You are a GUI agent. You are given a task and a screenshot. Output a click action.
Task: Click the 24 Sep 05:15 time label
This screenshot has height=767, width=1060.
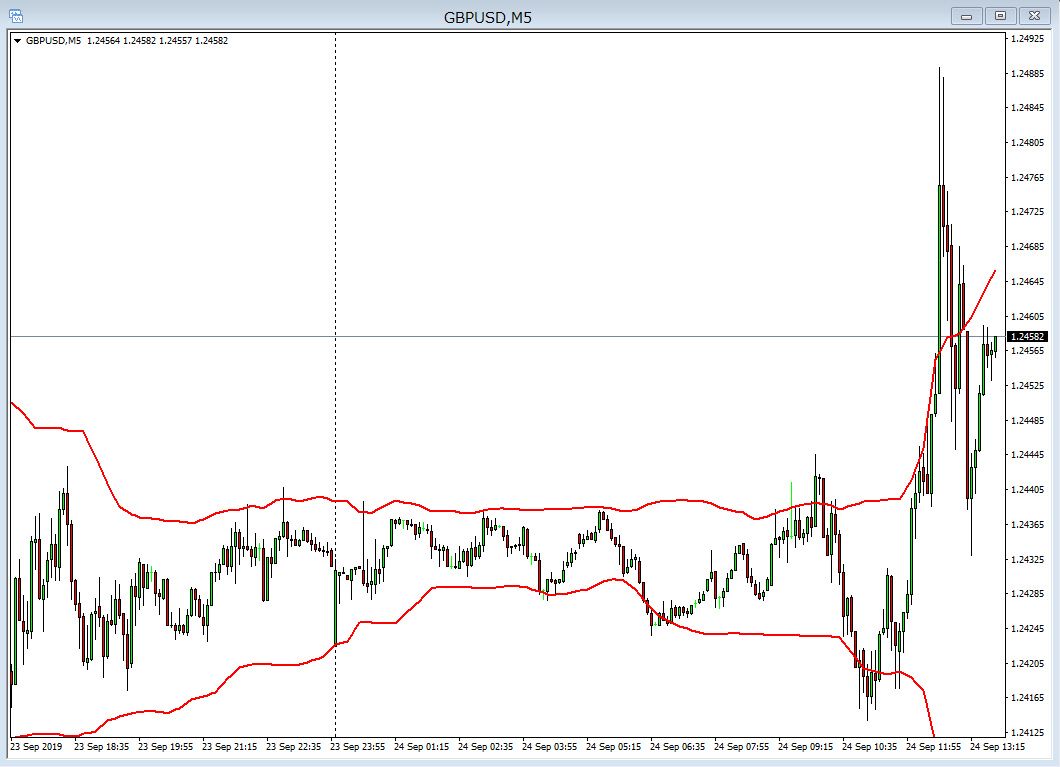(612, 746)
